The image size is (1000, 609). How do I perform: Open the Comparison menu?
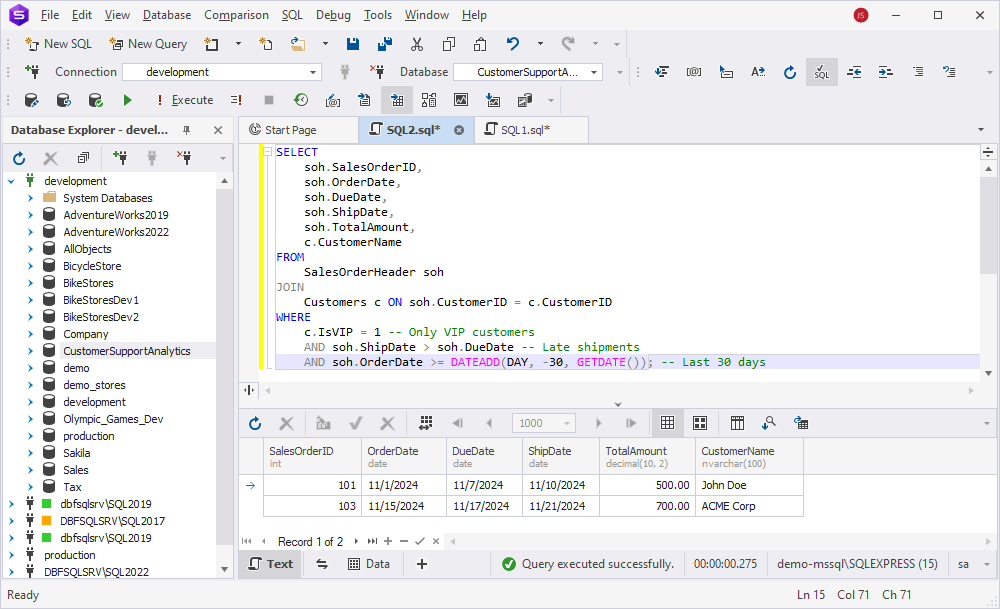tap(236, 15)
